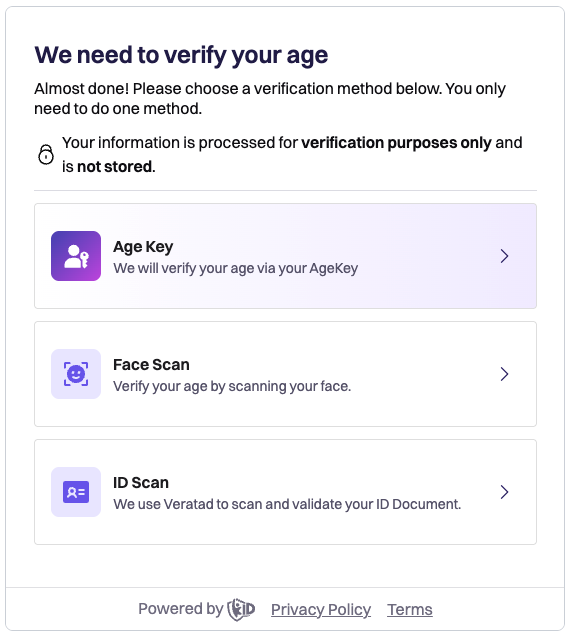
Task: Click "We will verify your age via your AgeKey"
Action: (x=236, y=269)
